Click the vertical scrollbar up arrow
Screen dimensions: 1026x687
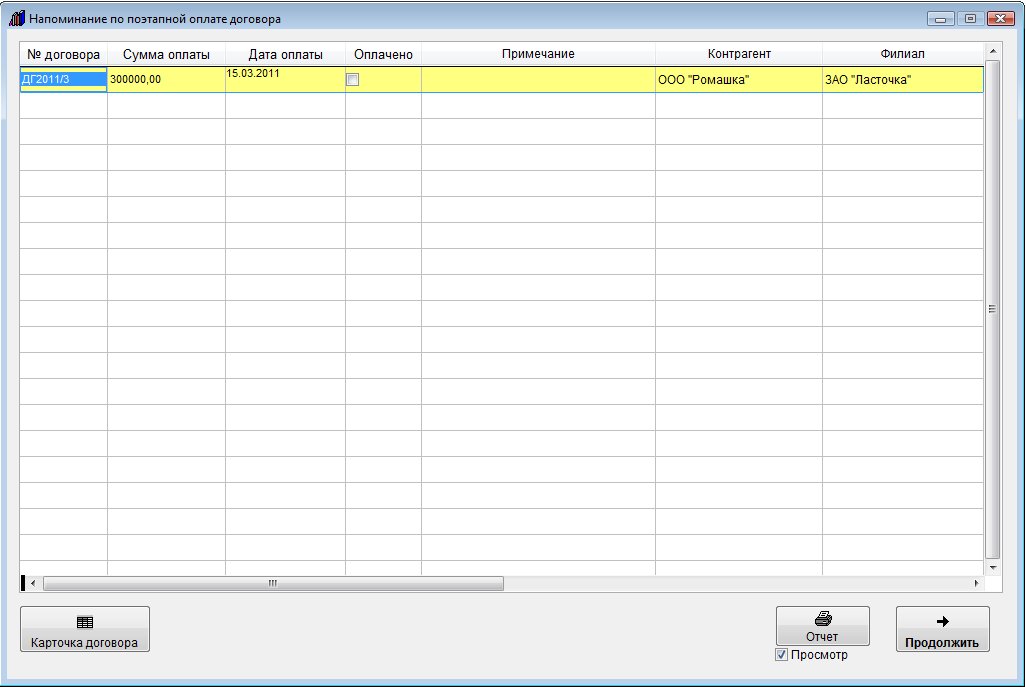pyautogui.click(x=993, y=51)
